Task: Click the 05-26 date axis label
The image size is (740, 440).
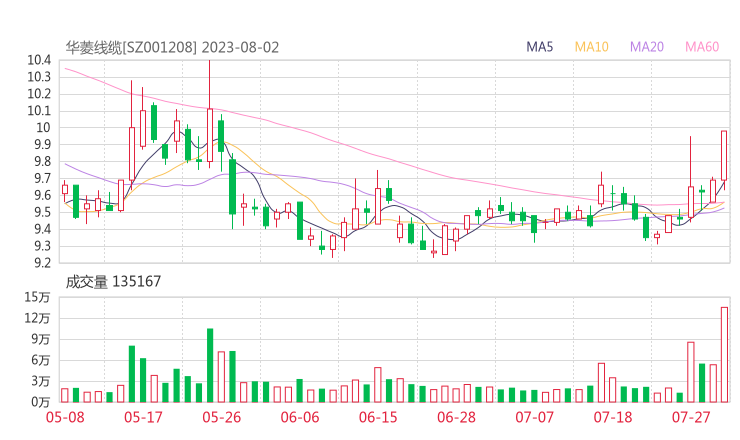Action: (221, 417)
